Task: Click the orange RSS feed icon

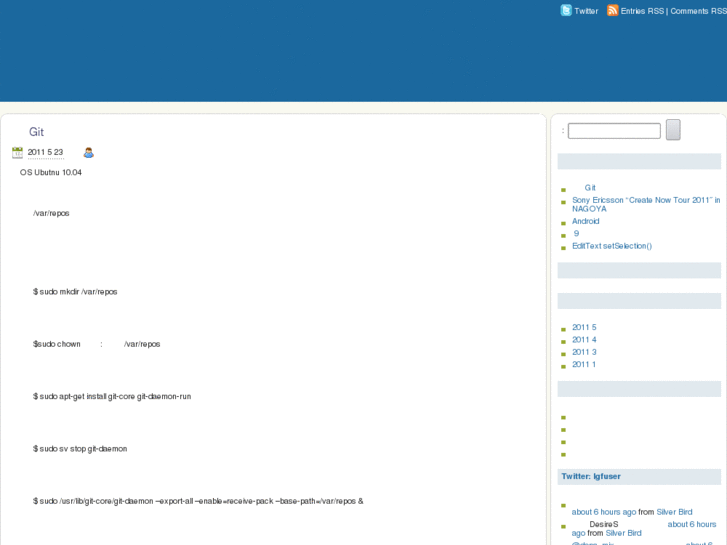Action: coord(612,10)
